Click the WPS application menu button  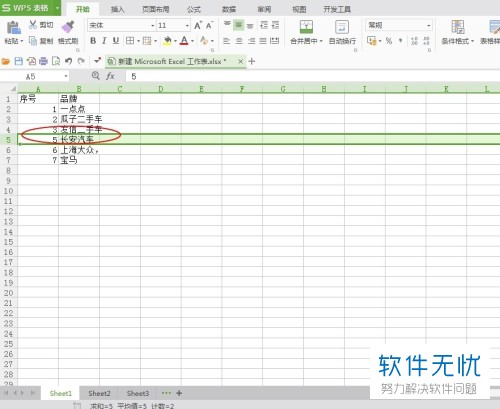(30, 8)
